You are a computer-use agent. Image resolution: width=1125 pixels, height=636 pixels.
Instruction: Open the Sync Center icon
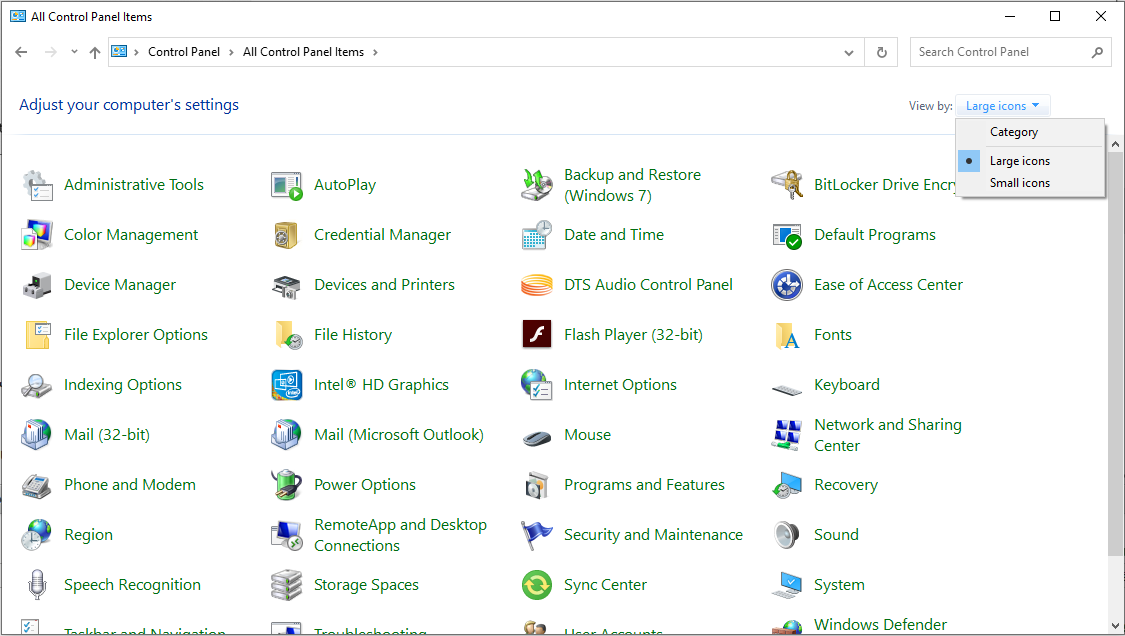tap(537, 585)
